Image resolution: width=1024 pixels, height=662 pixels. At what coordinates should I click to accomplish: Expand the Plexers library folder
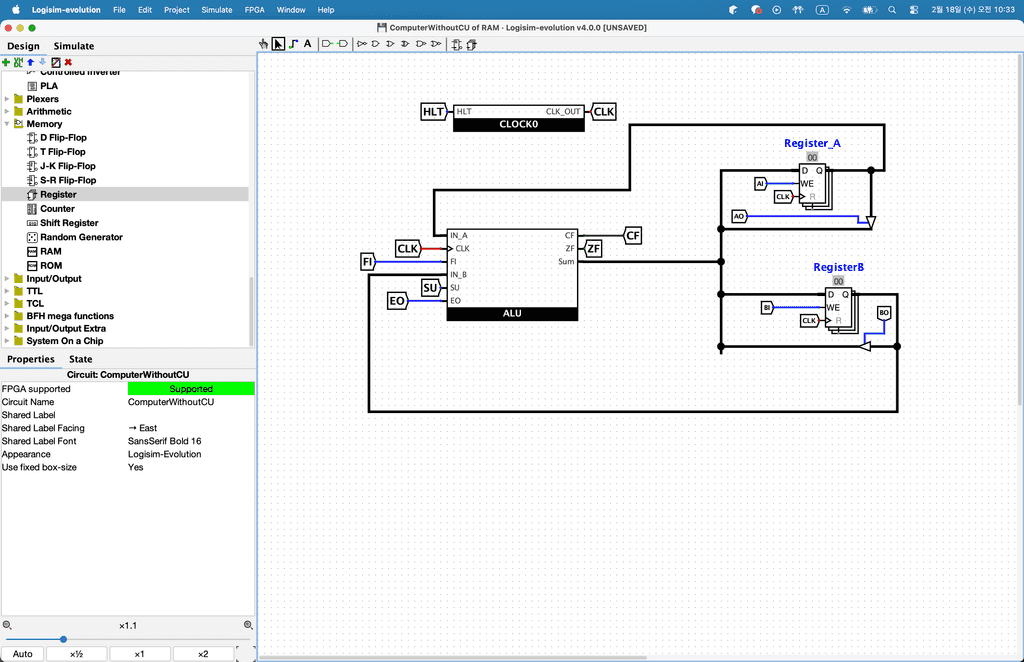(x=7, y=99)
